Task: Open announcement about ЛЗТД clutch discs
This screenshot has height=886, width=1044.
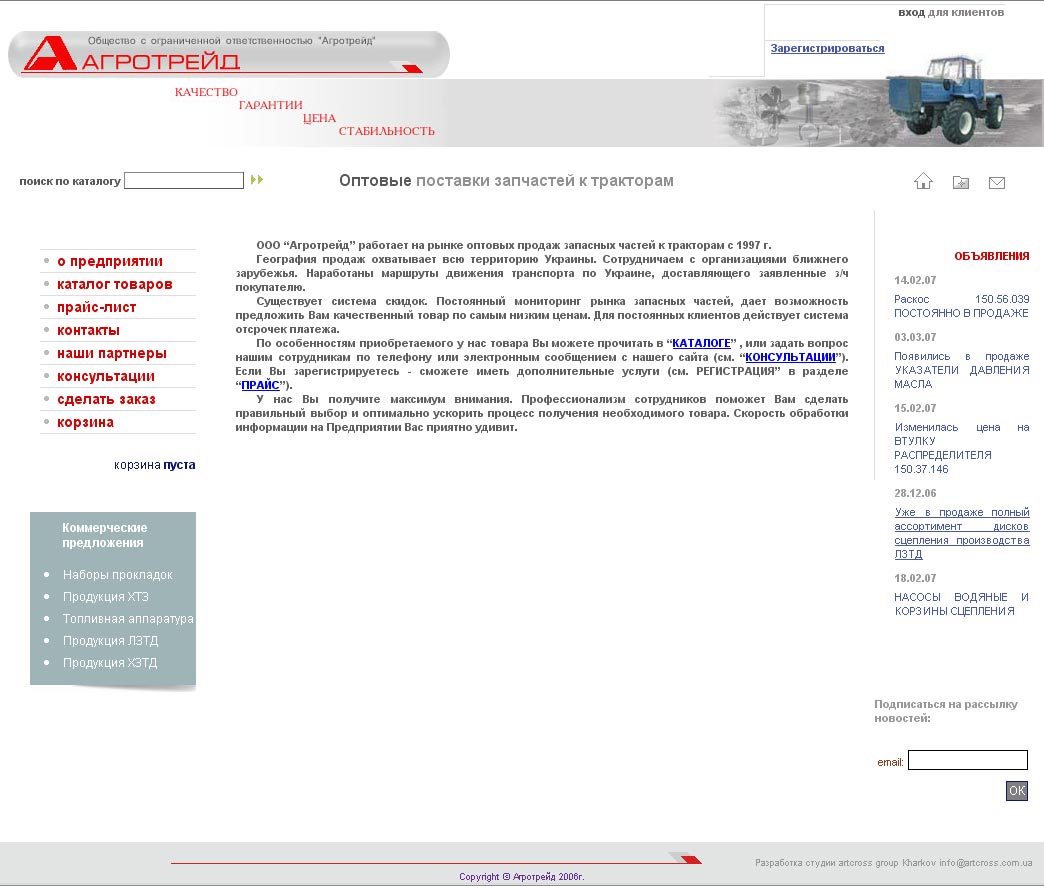Action: click(x=961, y=533)
